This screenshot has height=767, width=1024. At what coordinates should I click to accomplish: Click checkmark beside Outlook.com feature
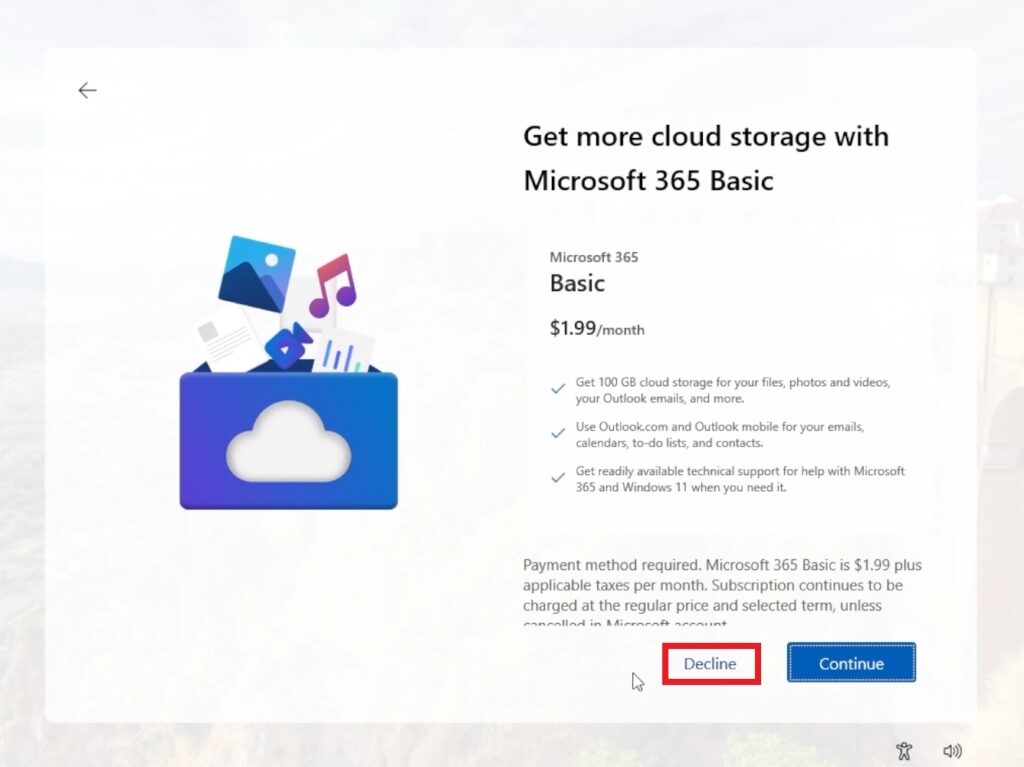(558, 434)
